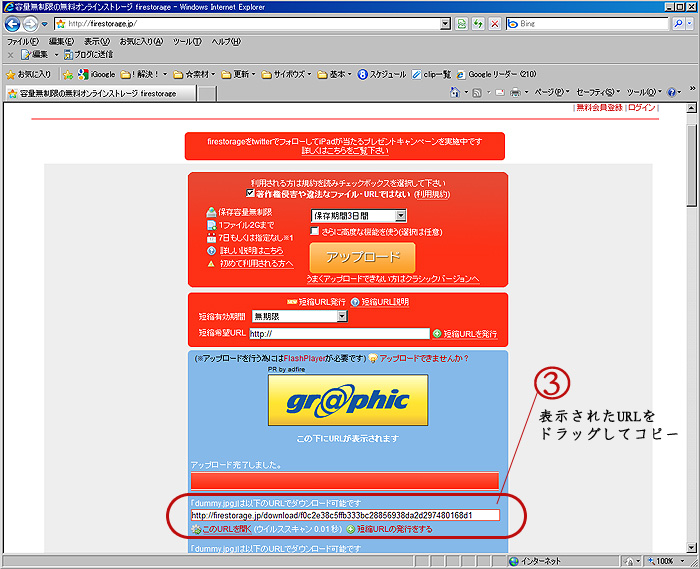Open the 詳しい説明はこちら link

[251, 251]
